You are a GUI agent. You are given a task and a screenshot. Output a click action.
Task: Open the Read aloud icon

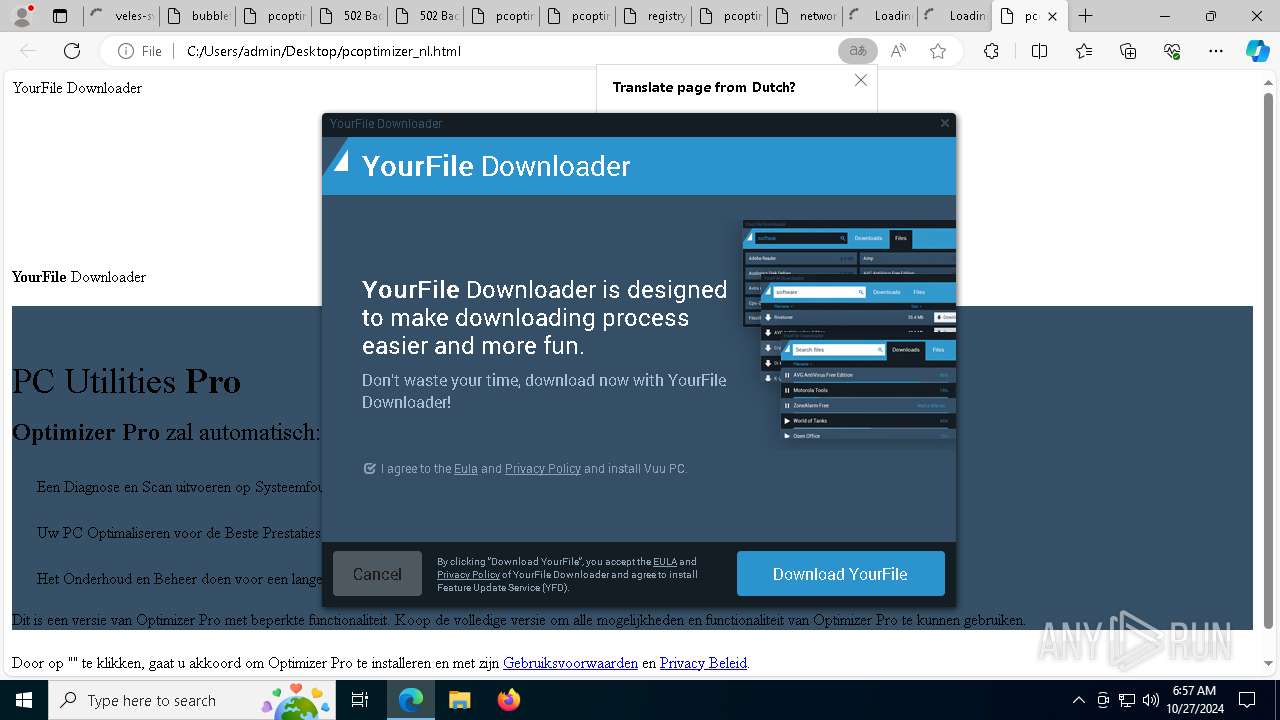click(x=898, y=51)
